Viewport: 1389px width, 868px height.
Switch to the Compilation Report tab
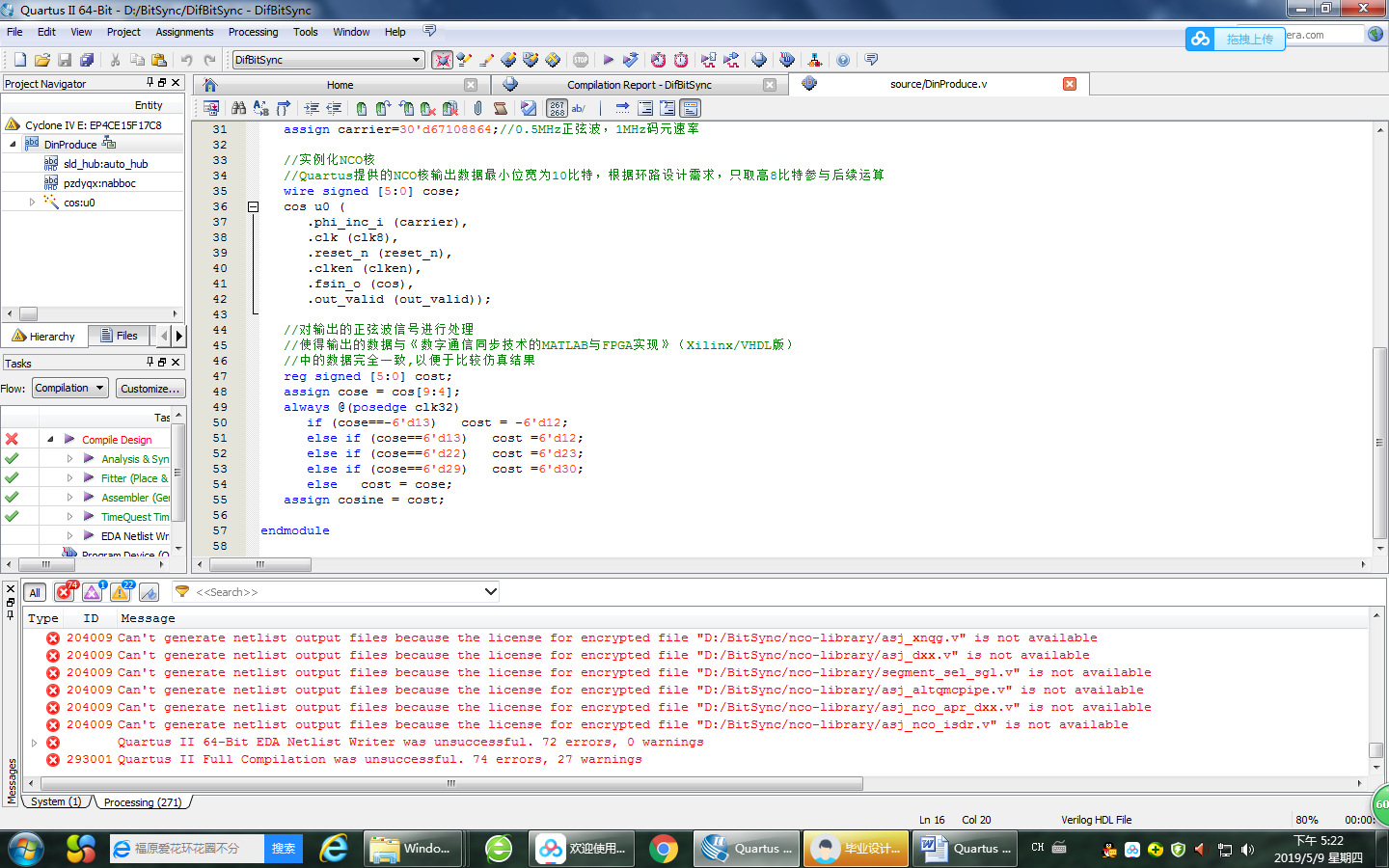637,84
